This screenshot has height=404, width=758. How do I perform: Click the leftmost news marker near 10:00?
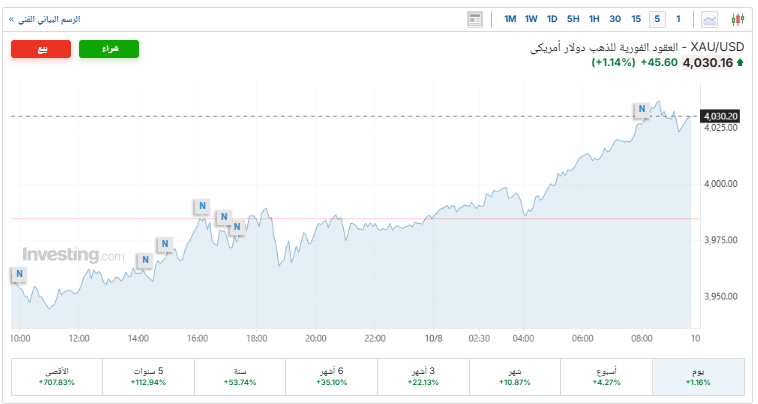click(18, 274)
